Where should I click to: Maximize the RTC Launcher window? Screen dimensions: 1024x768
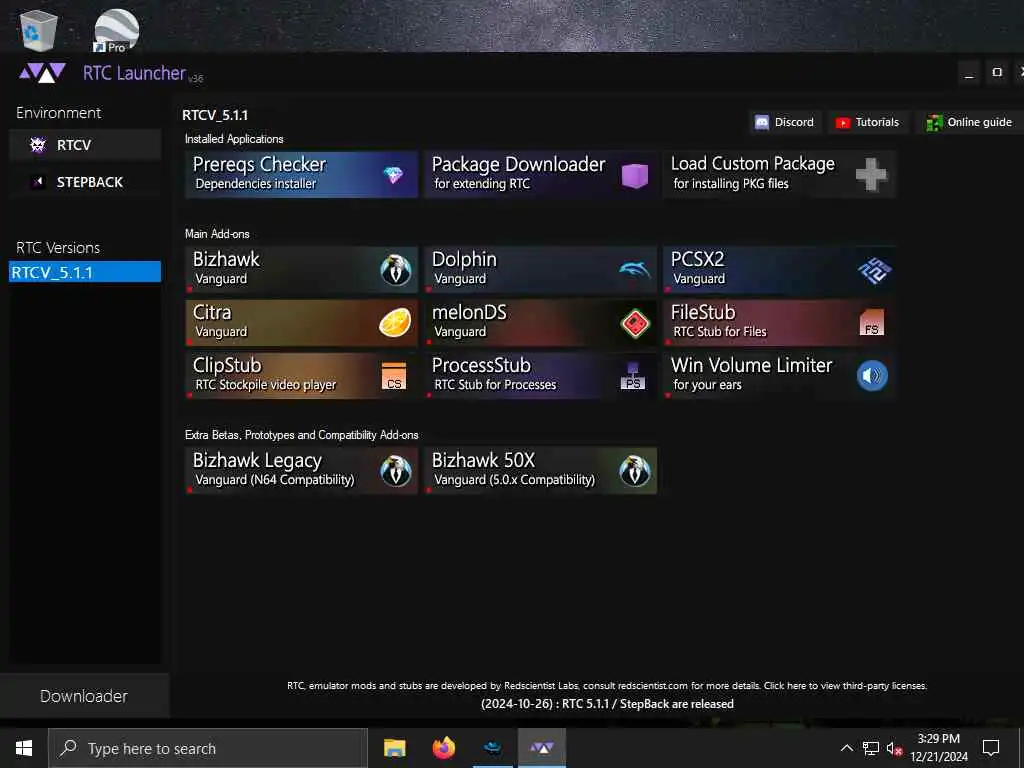click(x=997, y=72)
